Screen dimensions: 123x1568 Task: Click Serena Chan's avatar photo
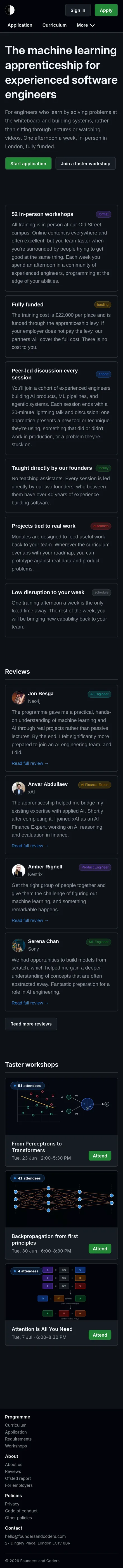click(x=18, y=945)
